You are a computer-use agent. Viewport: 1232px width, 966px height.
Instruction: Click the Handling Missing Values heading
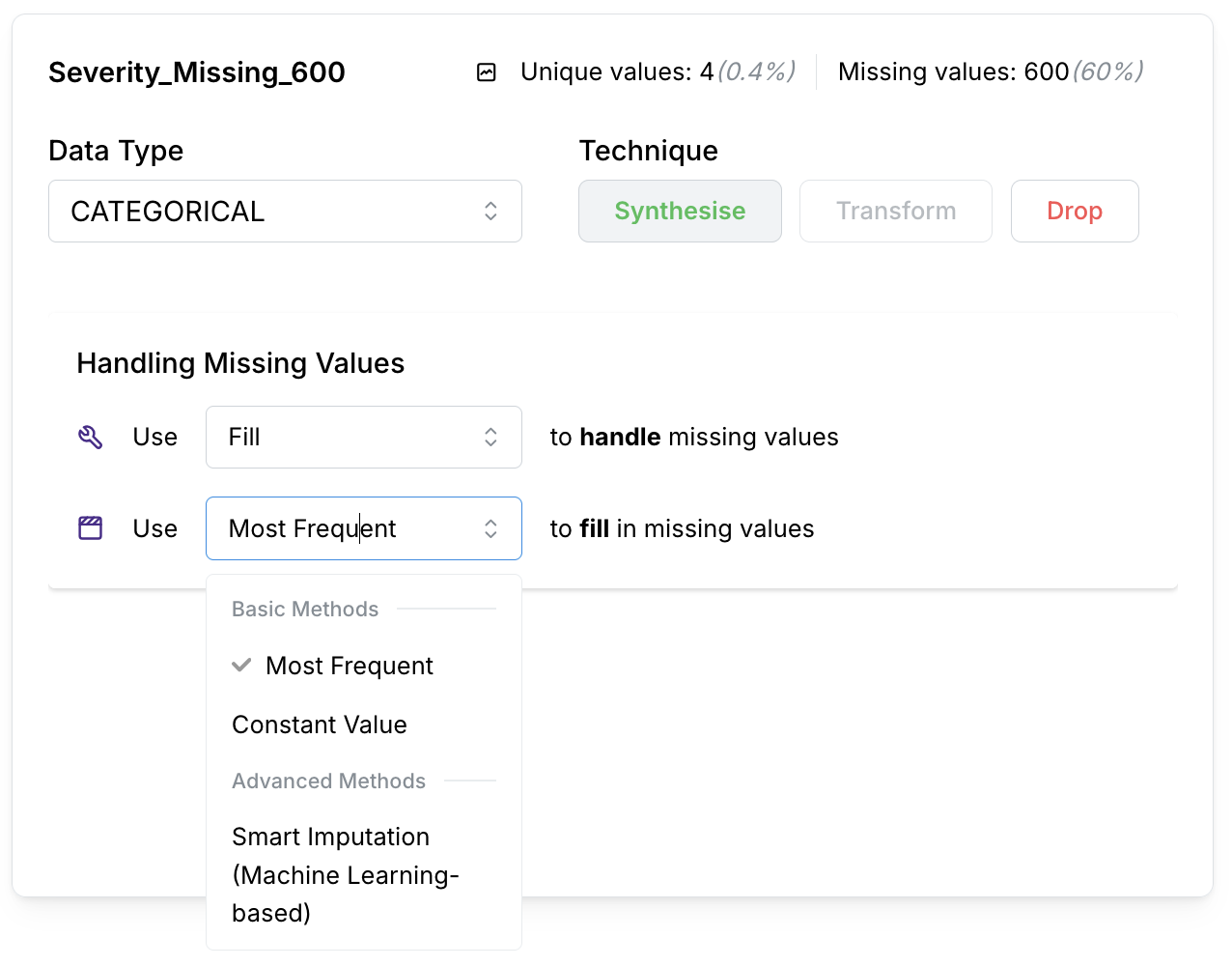[240, 363]
